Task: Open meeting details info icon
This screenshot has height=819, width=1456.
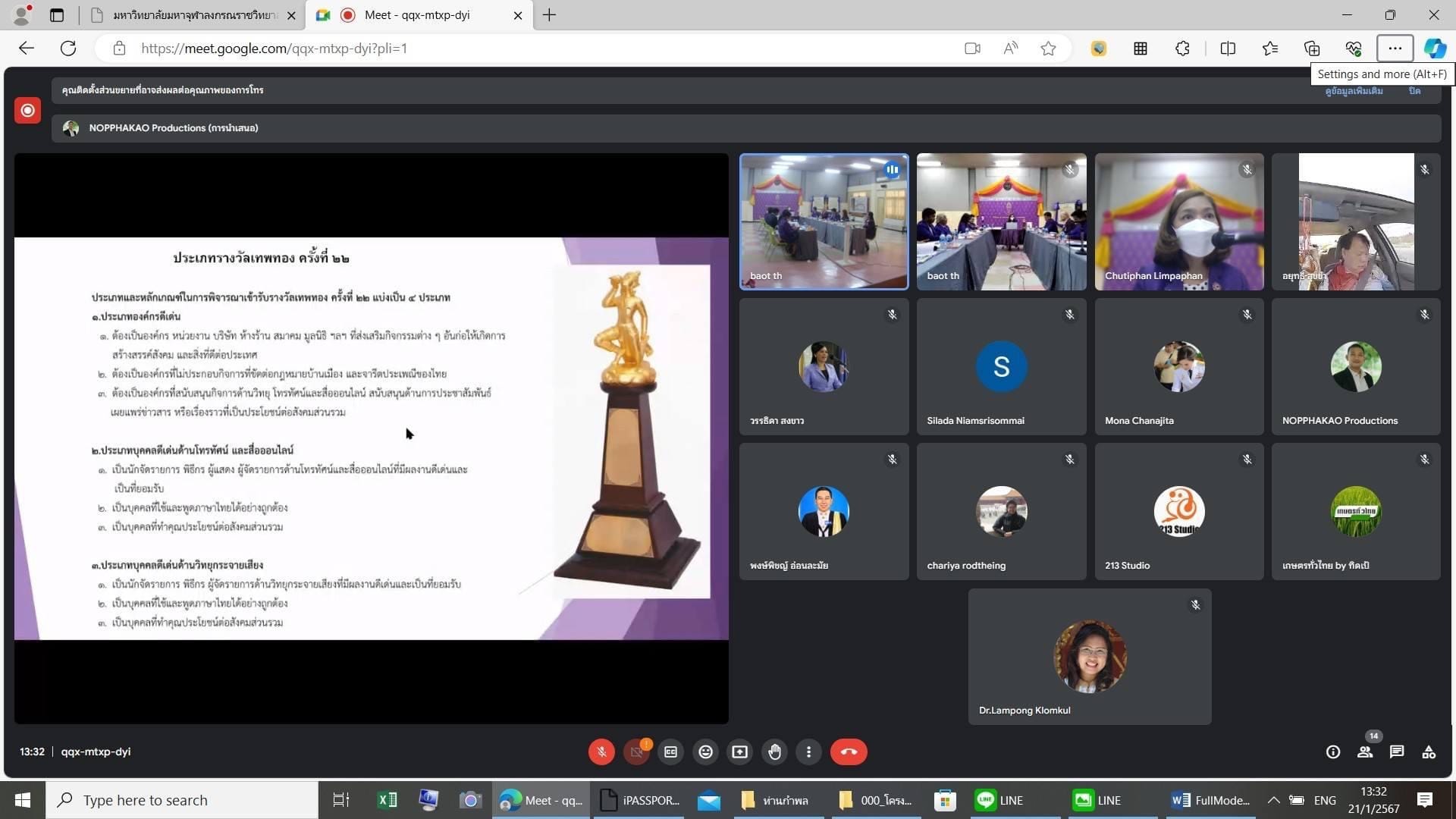Action: (x=1332, y=752)
